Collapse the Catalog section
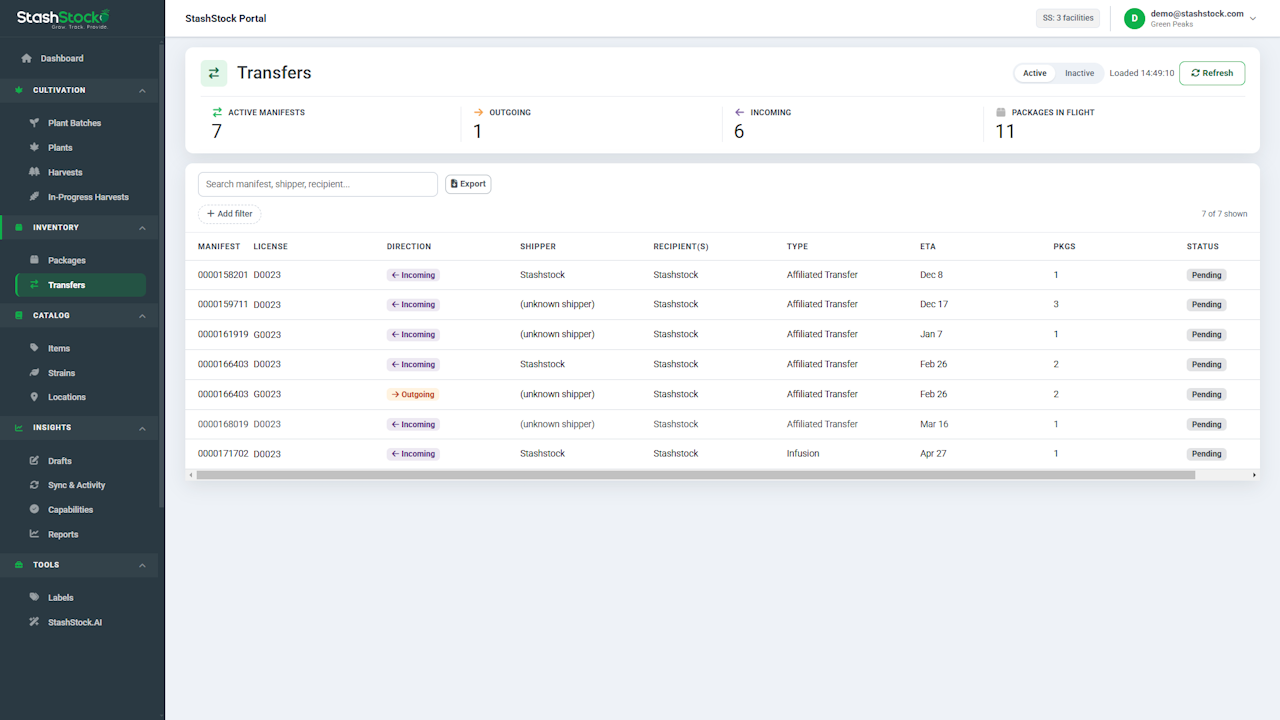1280x720 pixels. [142, 316]
